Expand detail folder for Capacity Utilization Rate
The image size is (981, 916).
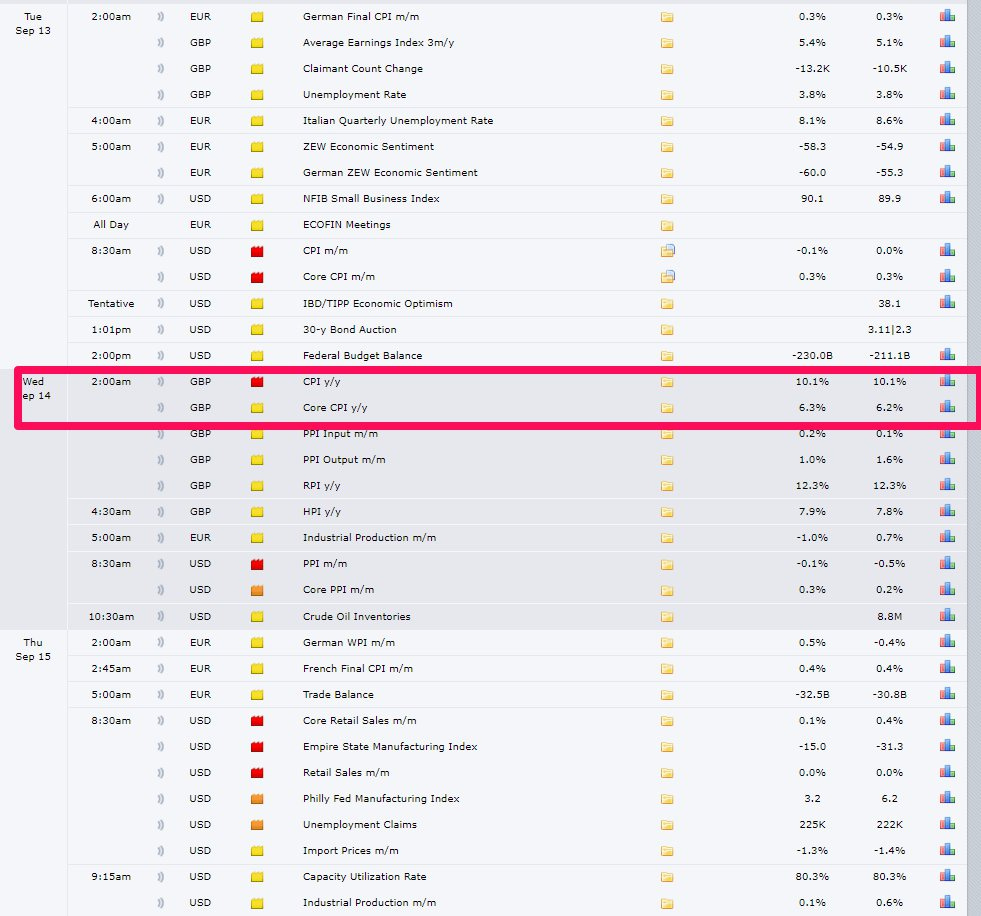click(667, 877)
